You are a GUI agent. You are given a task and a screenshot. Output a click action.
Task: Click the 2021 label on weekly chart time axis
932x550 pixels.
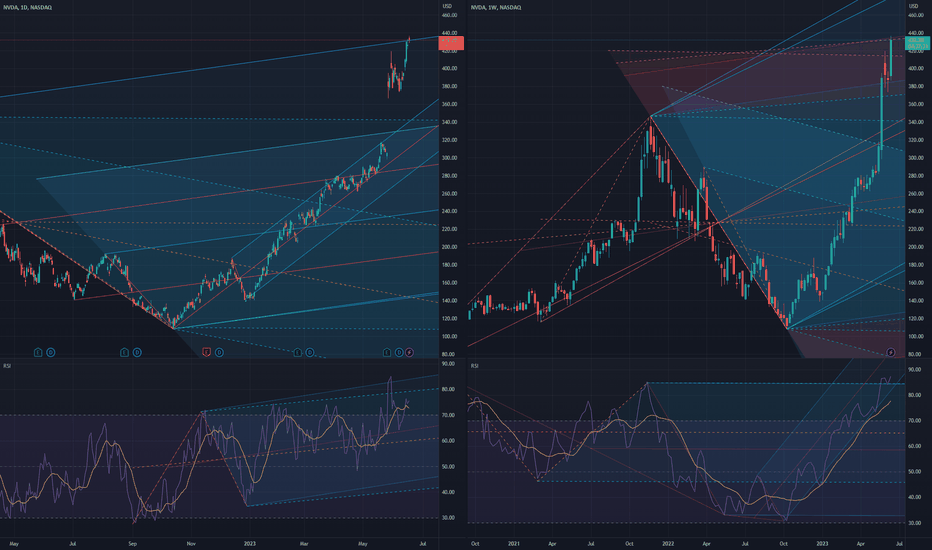514,543
